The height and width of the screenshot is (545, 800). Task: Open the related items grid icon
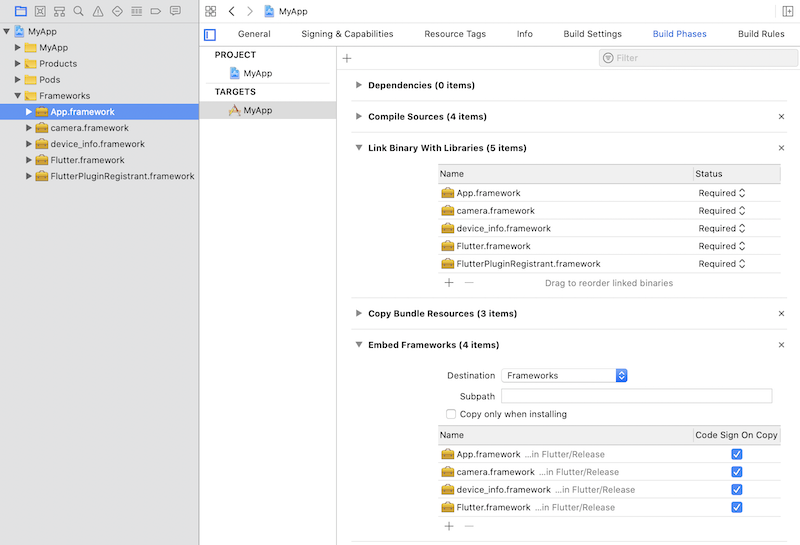210,11
